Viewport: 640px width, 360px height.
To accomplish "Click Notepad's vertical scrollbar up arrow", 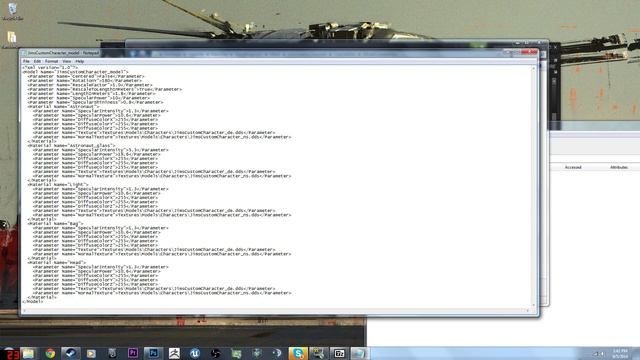I will click(533, 69).
